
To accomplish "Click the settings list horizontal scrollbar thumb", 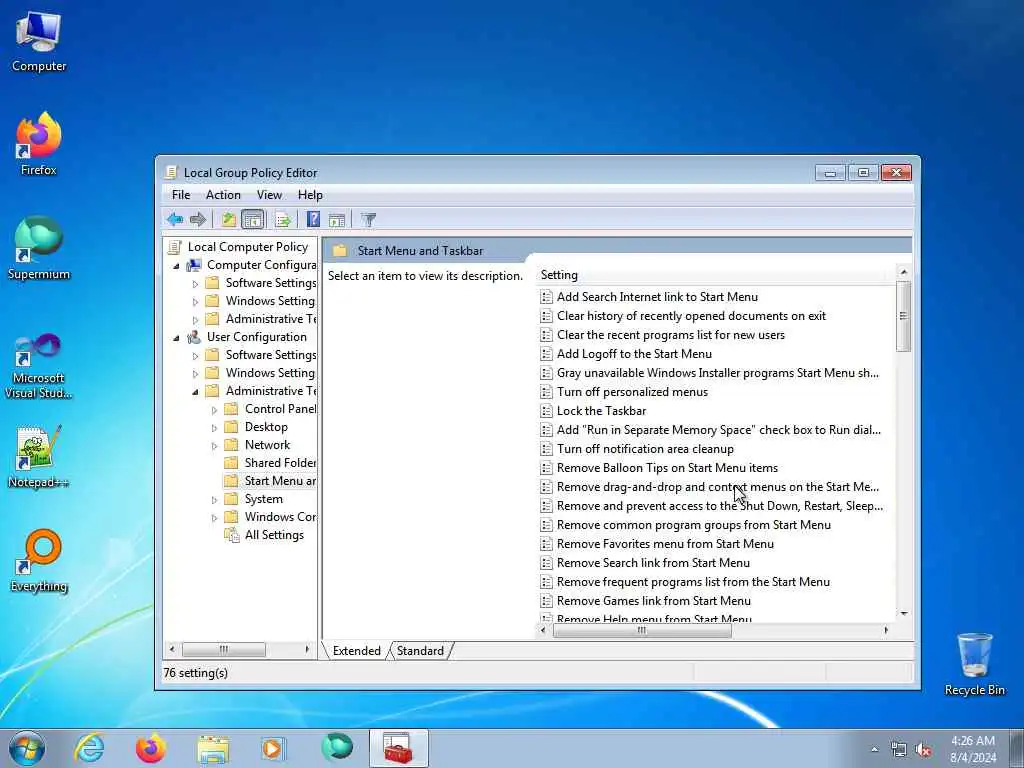I will (x=642, y=630).
